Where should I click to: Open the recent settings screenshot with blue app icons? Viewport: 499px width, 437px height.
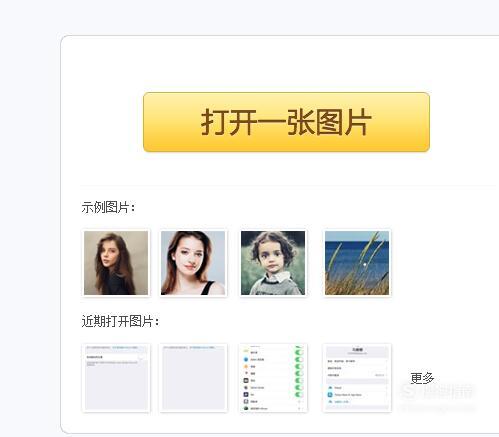click(x=357, y=378)
